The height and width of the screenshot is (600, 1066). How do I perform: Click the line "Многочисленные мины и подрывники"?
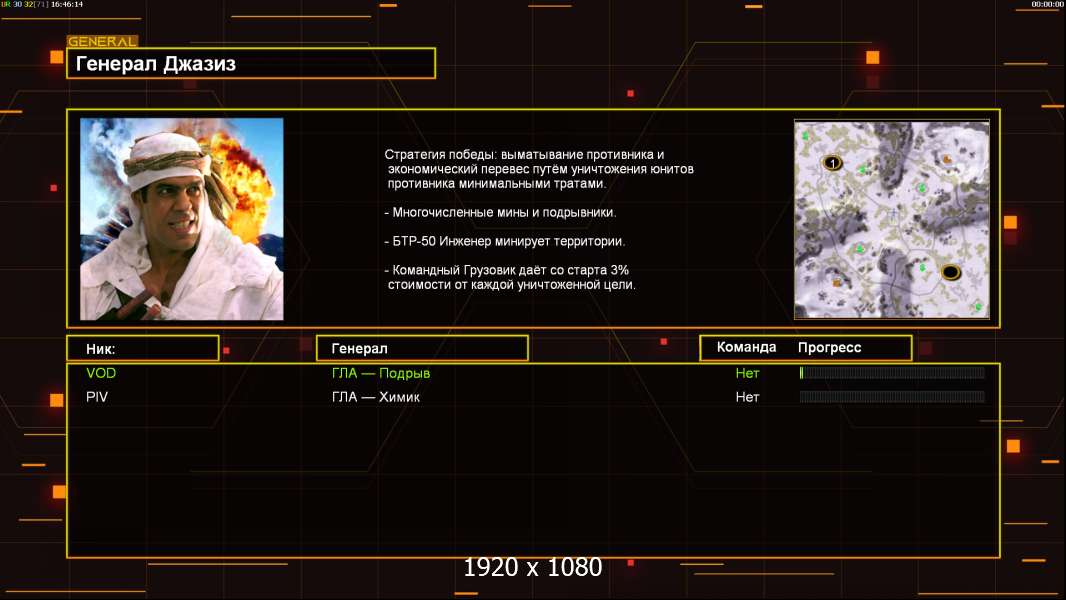point(500,213)
